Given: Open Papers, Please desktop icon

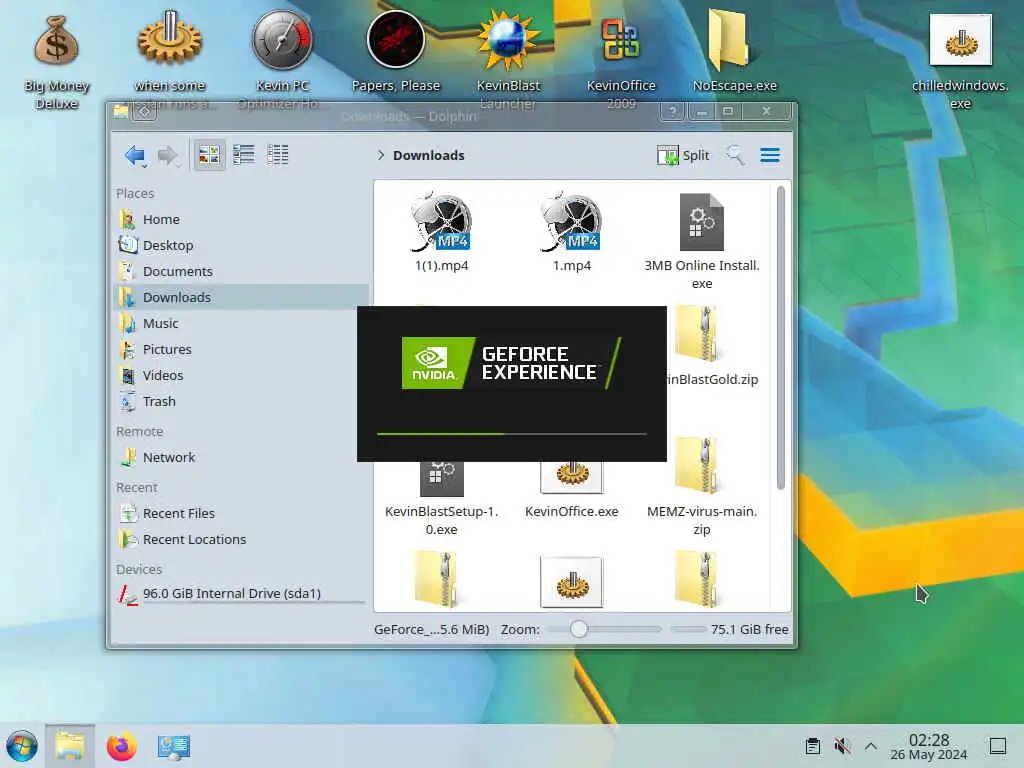Looking at the screenshot, I should [396, 52].
